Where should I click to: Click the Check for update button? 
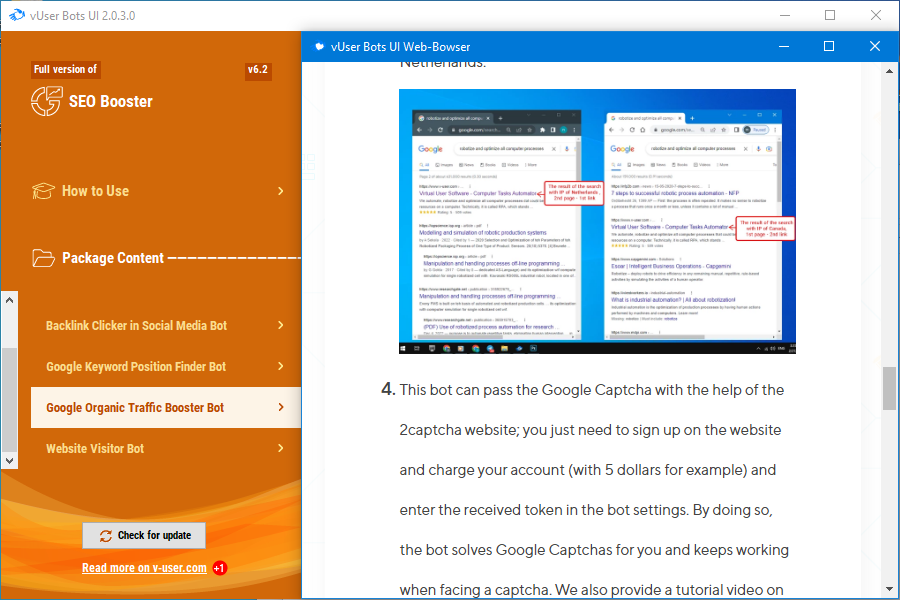(144, 535)
